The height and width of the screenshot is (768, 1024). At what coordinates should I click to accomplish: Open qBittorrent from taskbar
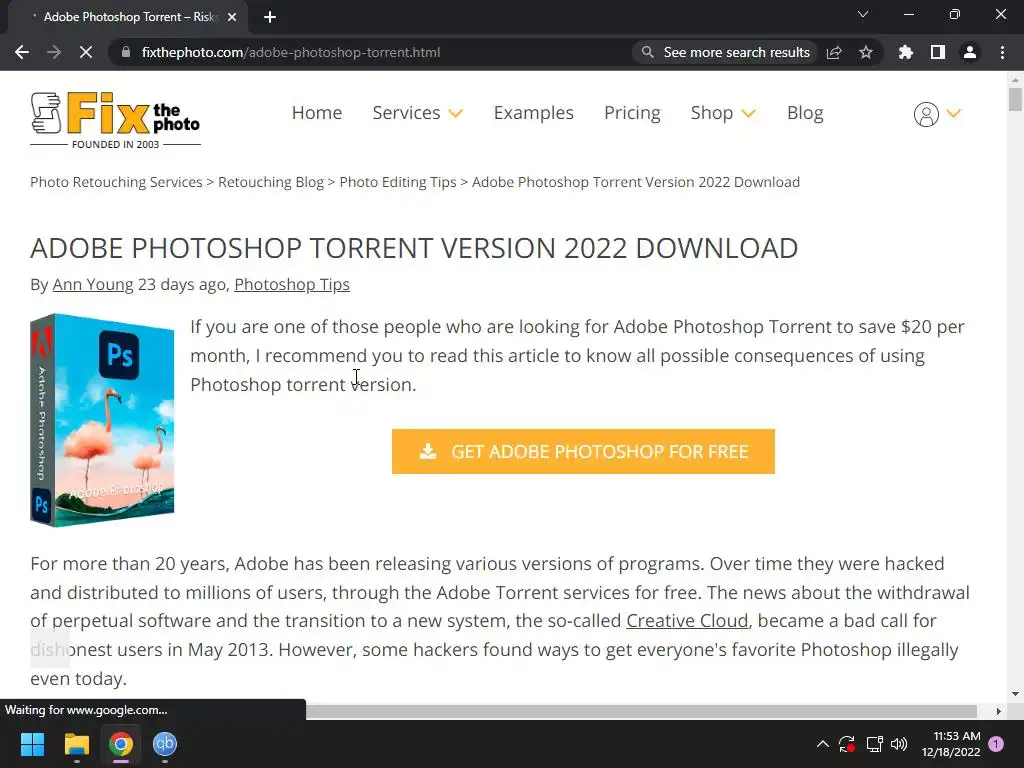(165, 744)
